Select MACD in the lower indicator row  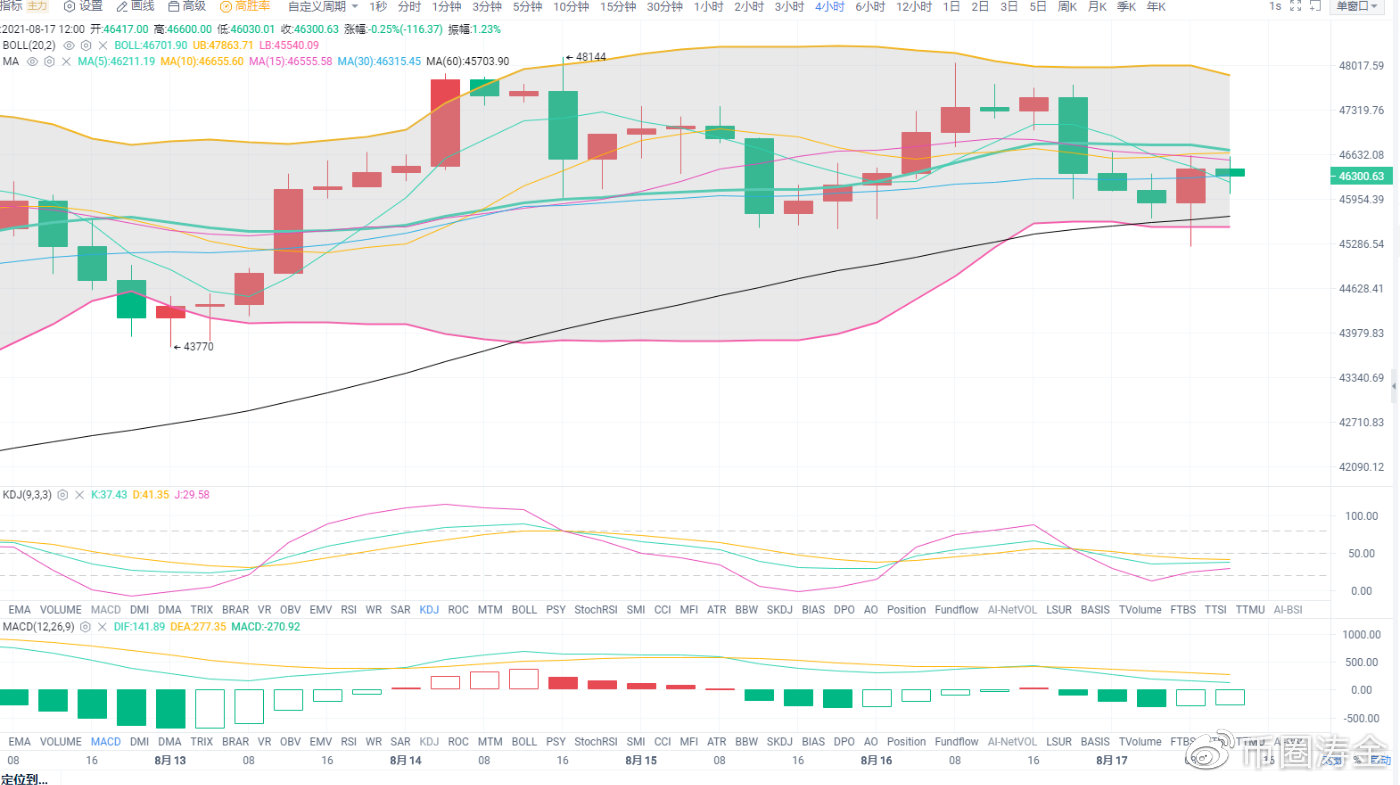(x=105, y=742)
